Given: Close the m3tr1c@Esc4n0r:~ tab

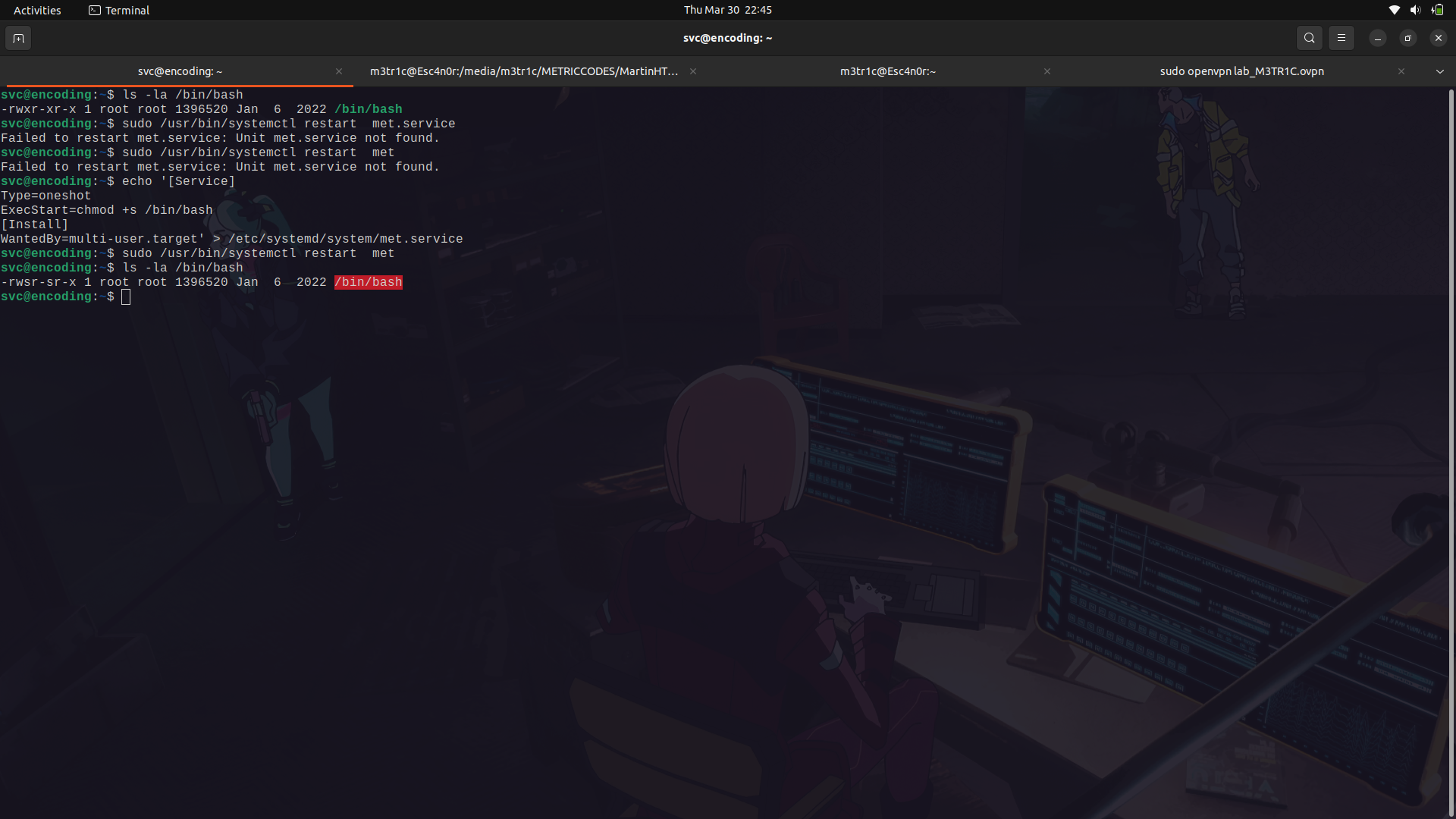Looking at the screenshot, I should tap(1047, 71).
